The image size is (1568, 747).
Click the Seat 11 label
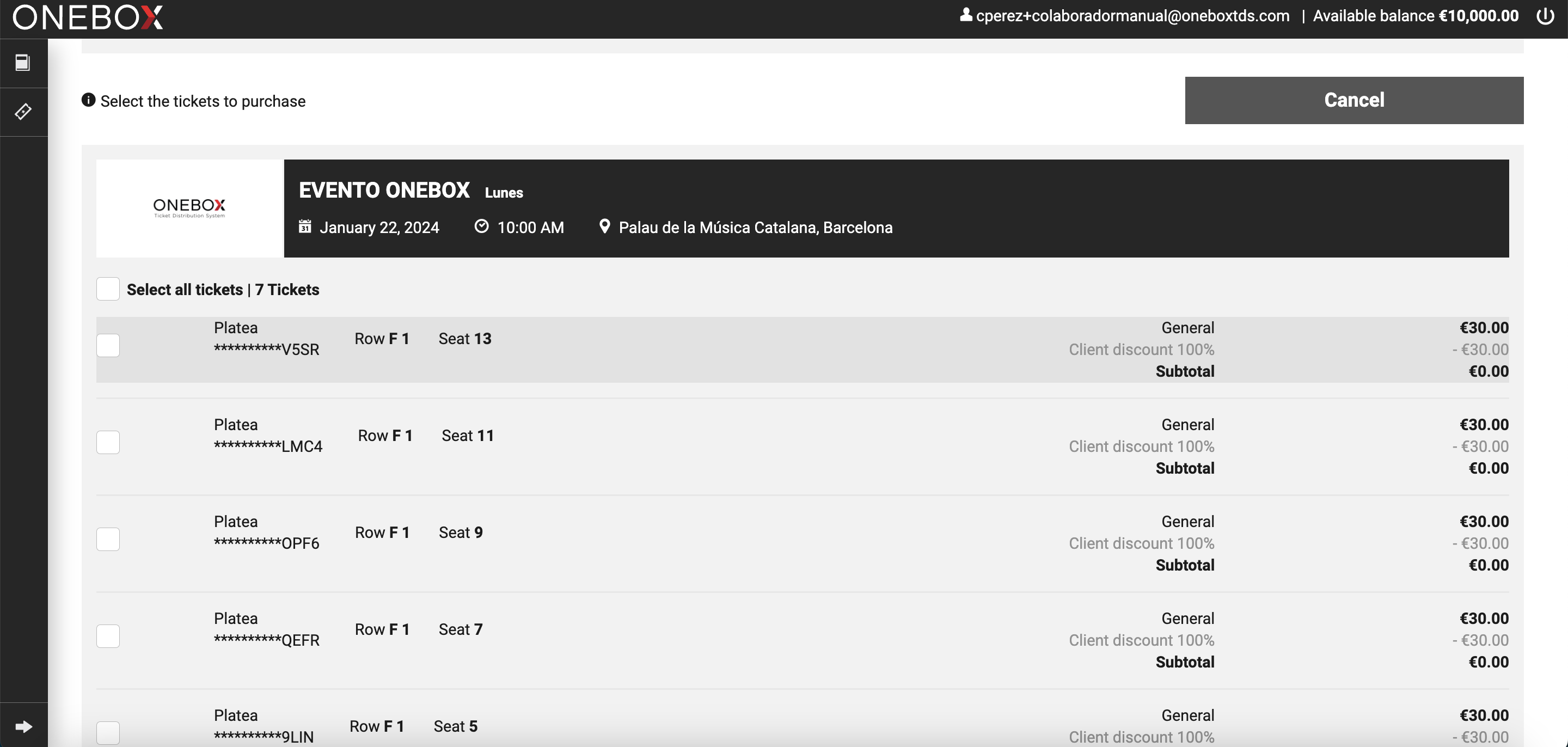[468, 435]
